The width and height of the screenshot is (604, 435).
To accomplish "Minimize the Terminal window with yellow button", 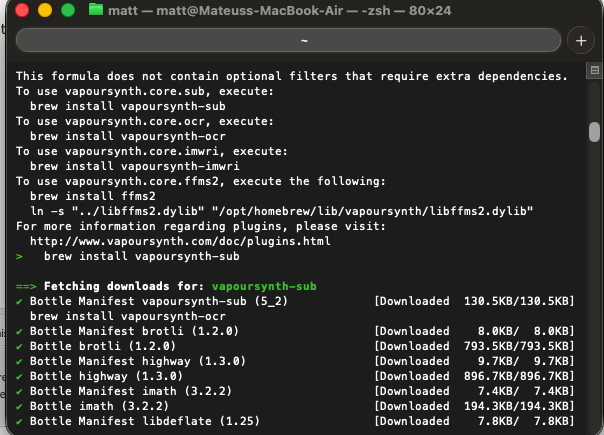I will click(x=45, y=11).
